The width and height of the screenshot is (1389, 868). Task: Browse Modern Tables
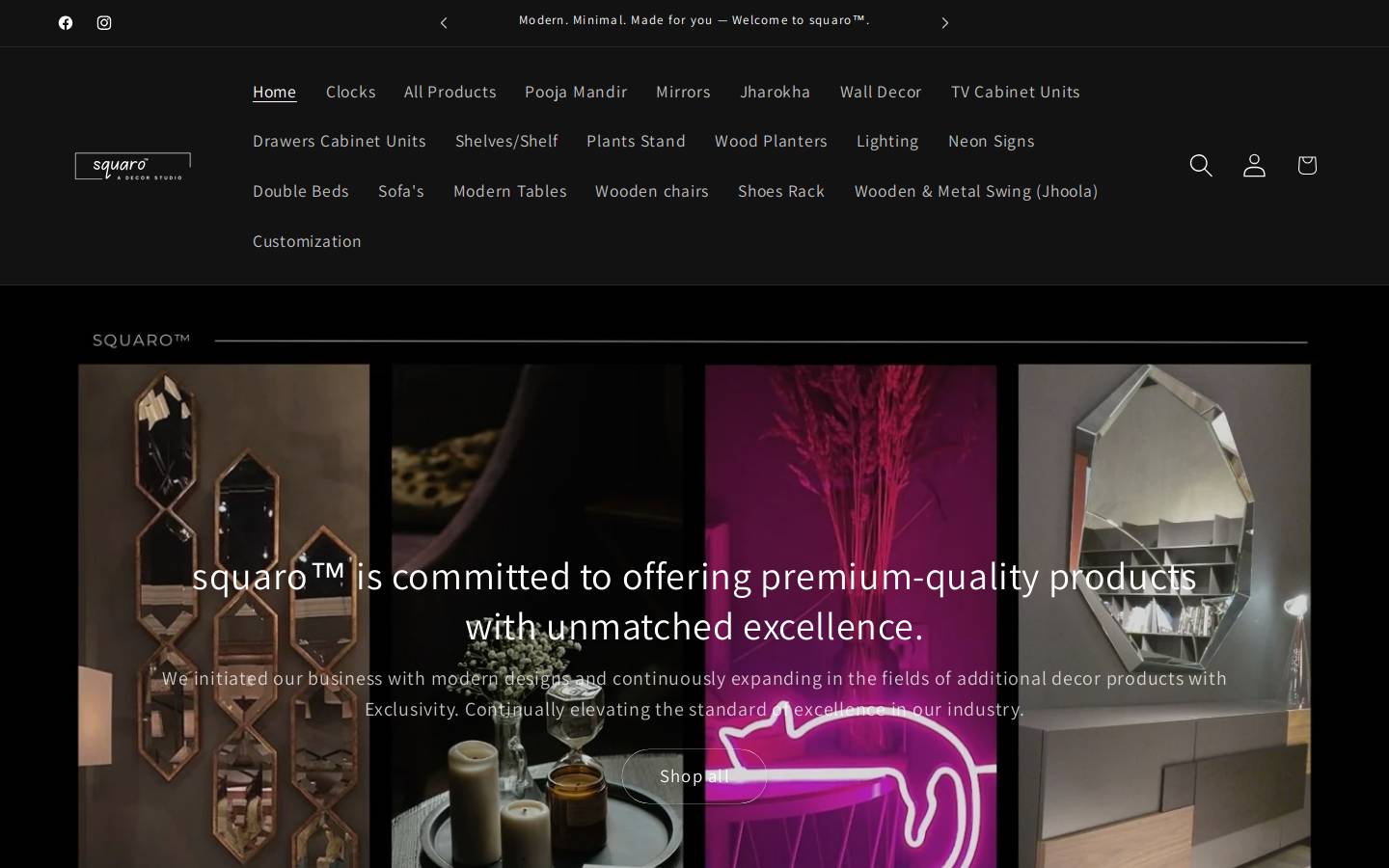pyautogui.click(x=510, y=191)
